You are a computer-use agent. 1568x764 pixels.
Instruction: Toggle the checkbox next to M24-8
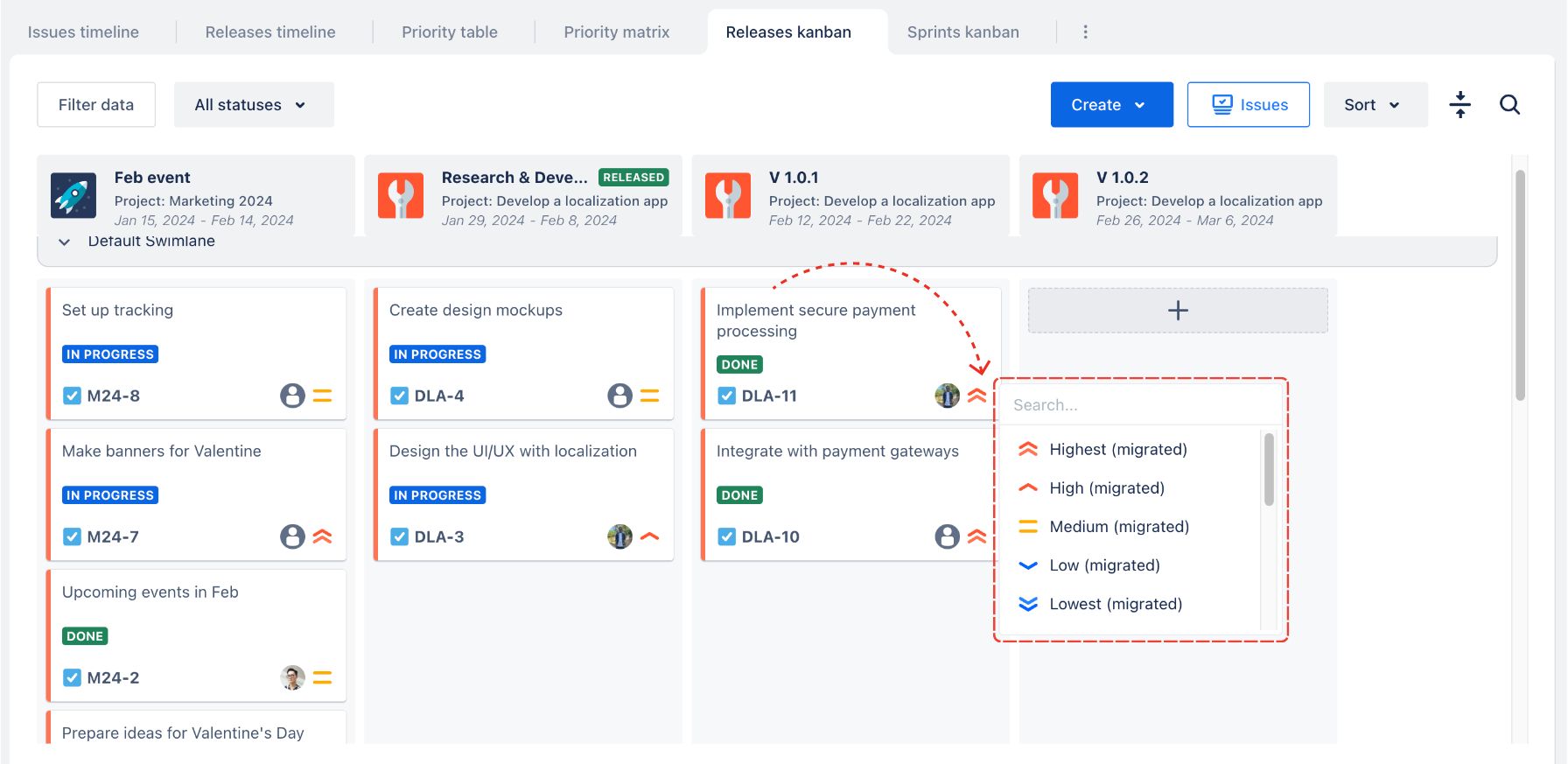click(x=73, y=396)
